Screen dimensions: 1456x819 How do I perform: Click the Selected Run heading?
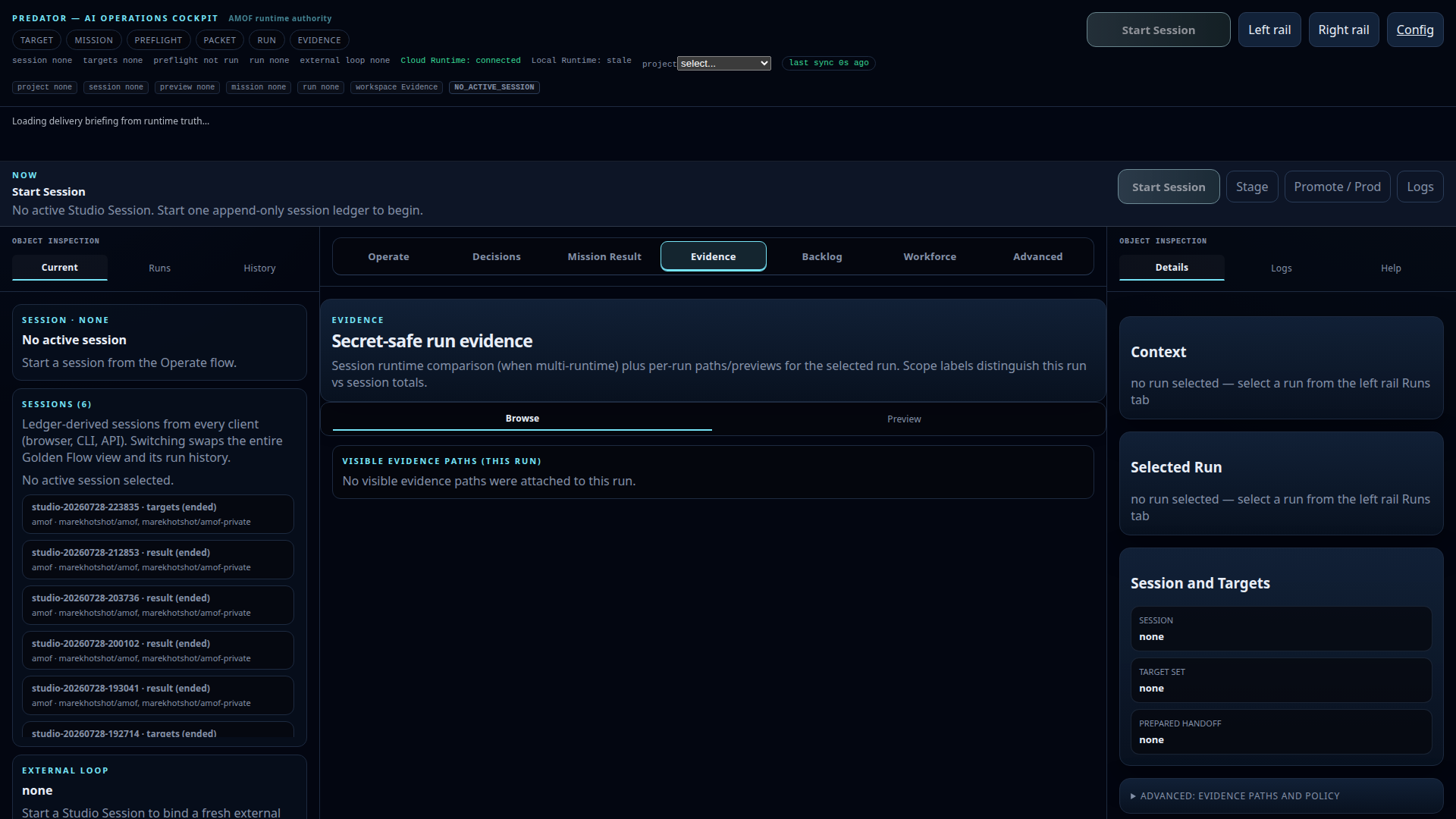(1176, 468)
